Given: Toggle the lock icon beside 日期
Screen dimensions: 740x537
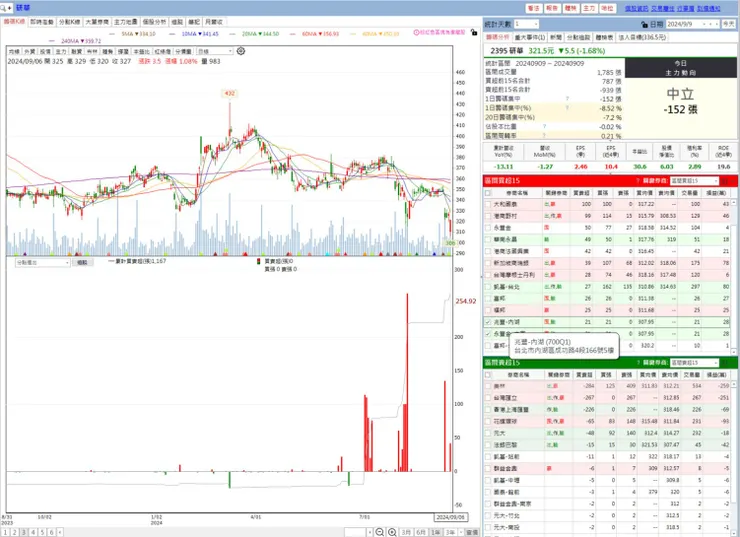Looking at the screenshot, I should (644, 24).
